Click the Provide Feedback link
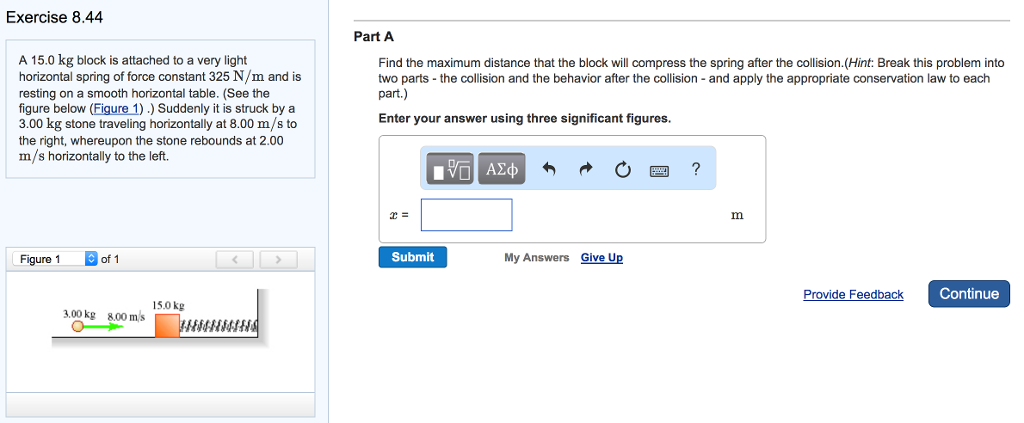Image resolution: width=1024 pixels, height=423 pixels. click(x=853, y=294)
